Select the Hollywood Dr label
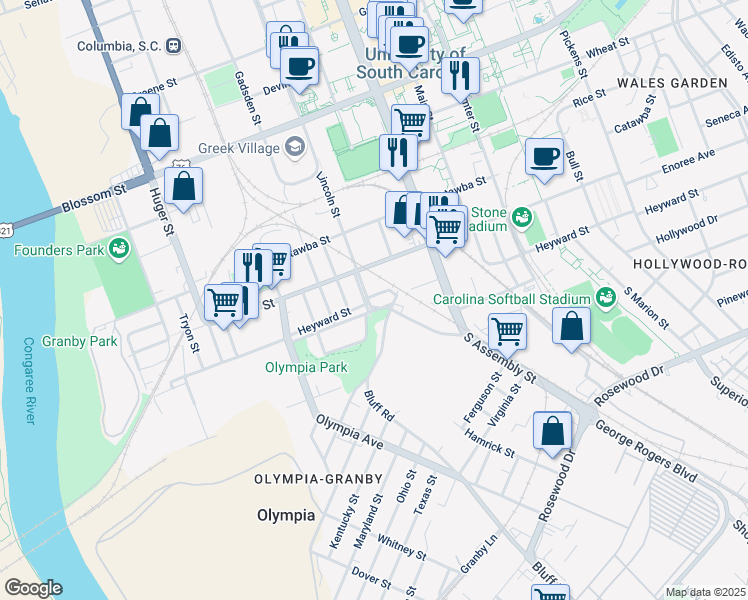 tap(687, 229)
